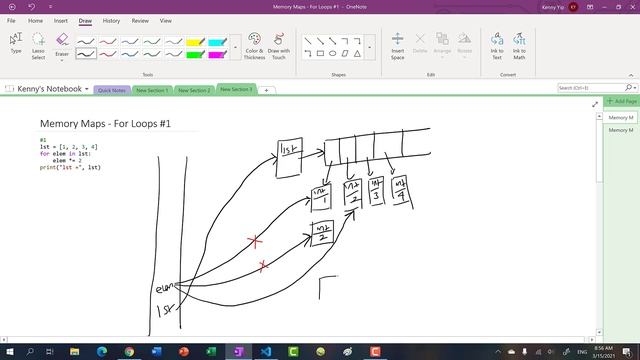640x360 pixels.
Task: Switch to the View tab
Action: point(166,21)
